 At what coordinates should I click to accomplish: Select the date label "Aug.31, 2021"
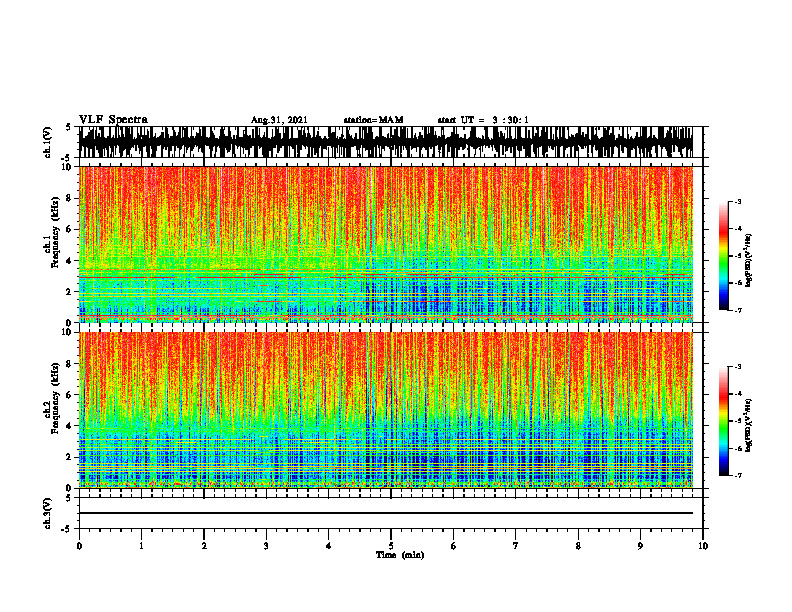[x=279, y=120]
